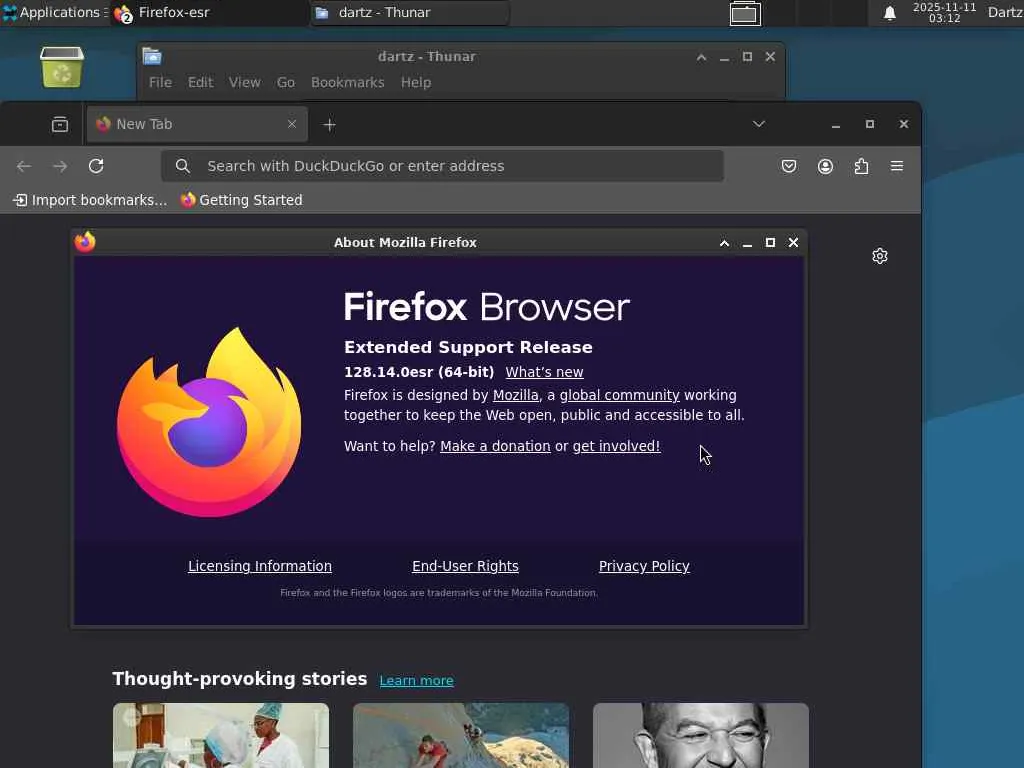
Task: Click the date and time clock
Action: coord(944,12)
